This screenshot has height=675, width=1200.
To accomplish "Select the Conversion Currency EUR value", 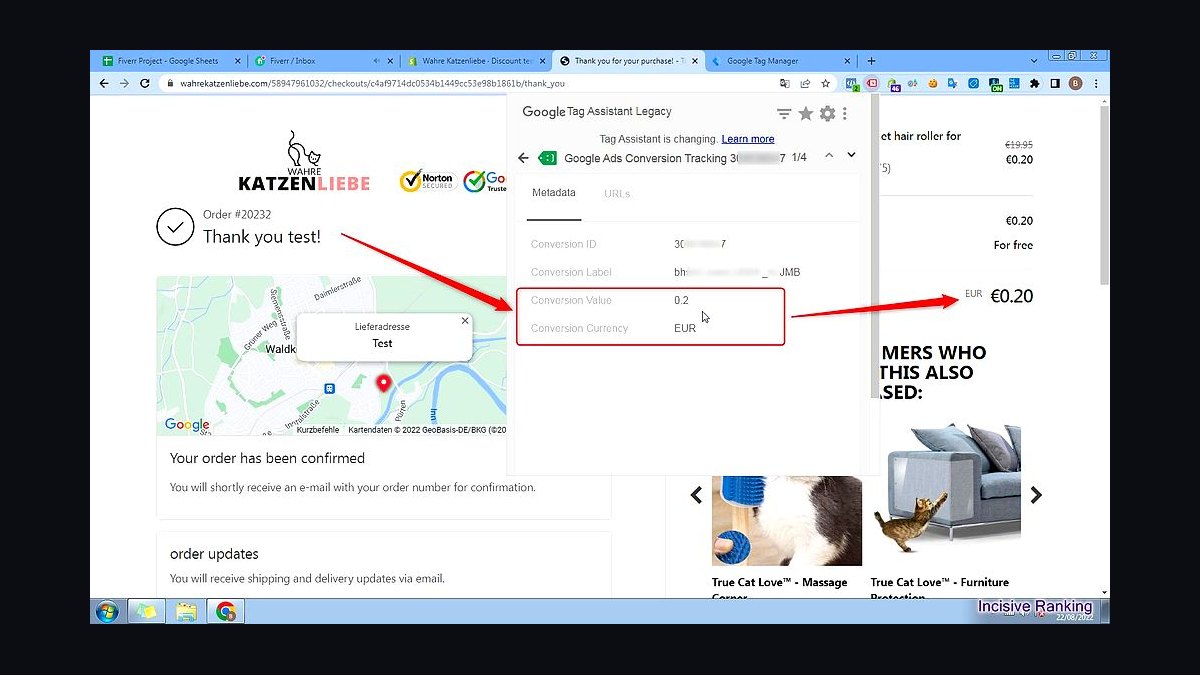I will [x=685, y=328].
